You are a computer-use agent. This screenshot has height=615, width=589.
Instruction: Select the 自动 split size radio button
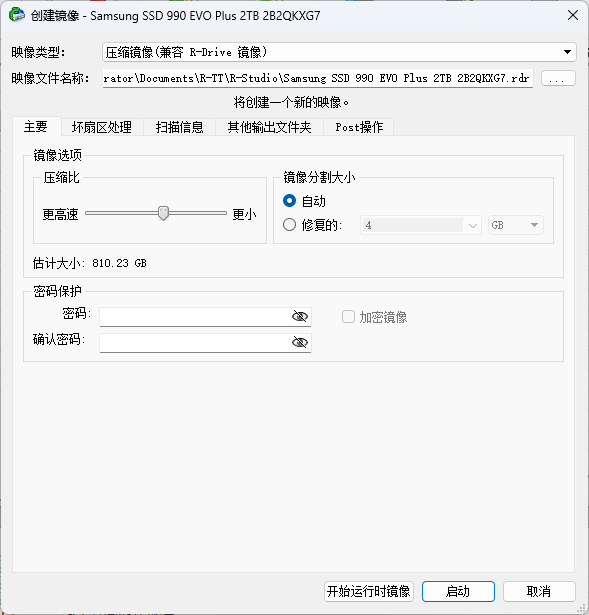pyautogui.click(x=289, y=201)
